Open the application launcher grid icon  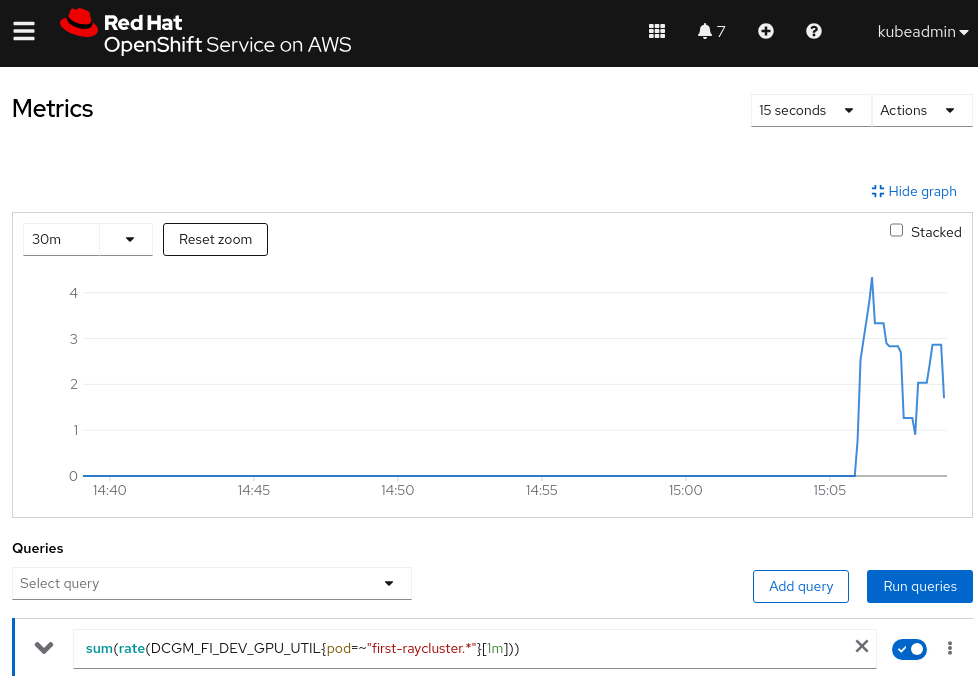pyautogui.click(x=657, y=32)
